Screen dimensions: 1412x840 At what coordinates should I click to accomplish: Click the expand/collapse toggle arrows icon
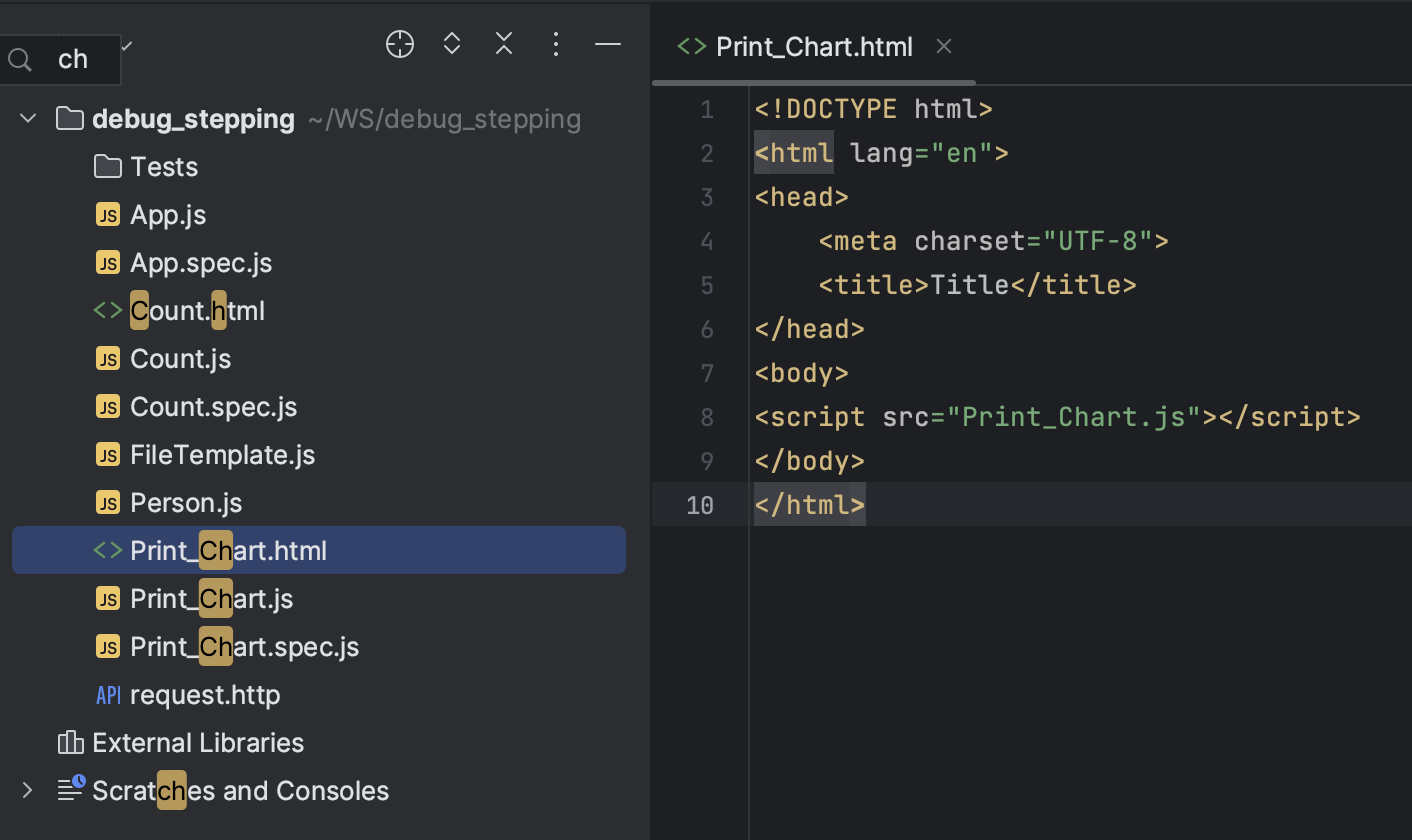coord(452,44)
